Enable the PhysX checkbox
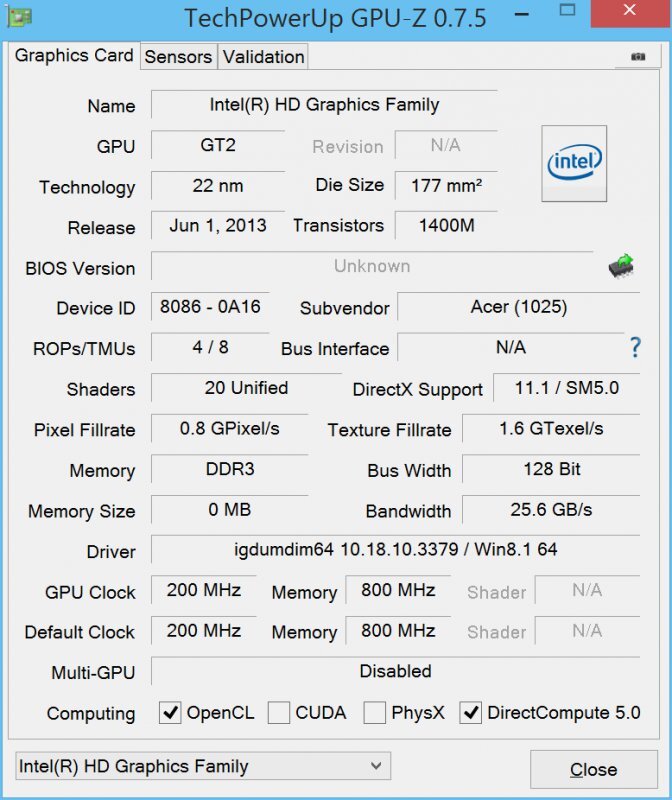This screenshot has height=800, width=672. pos(376,713)
